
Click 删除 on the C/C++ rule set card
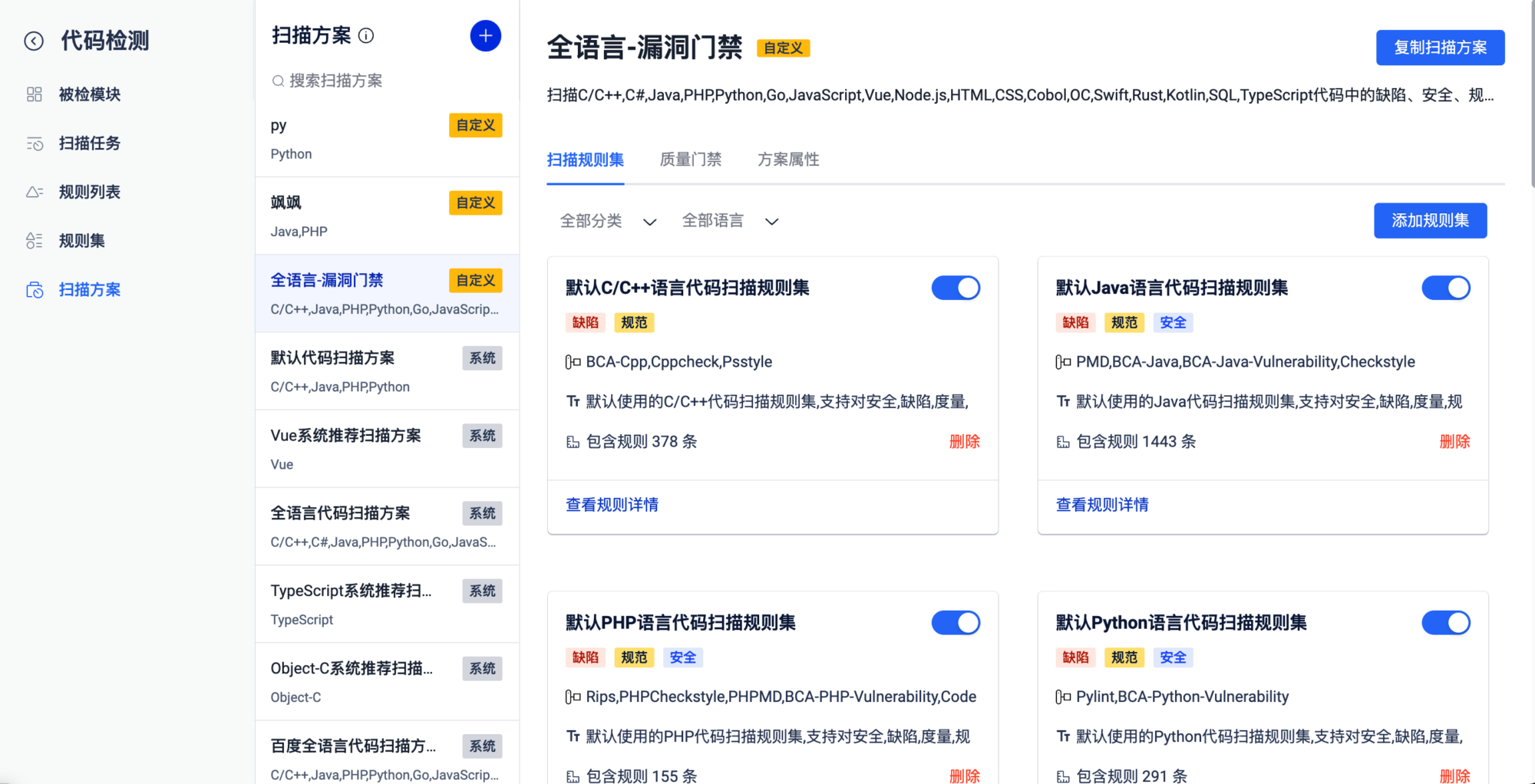965,442
